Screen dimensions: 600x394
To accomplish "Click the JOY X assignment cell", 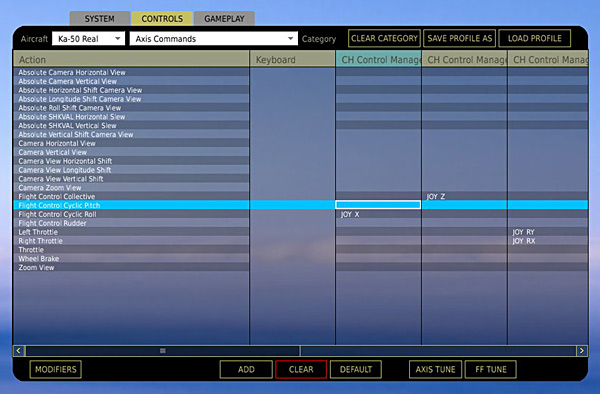I will pos(378,214).
